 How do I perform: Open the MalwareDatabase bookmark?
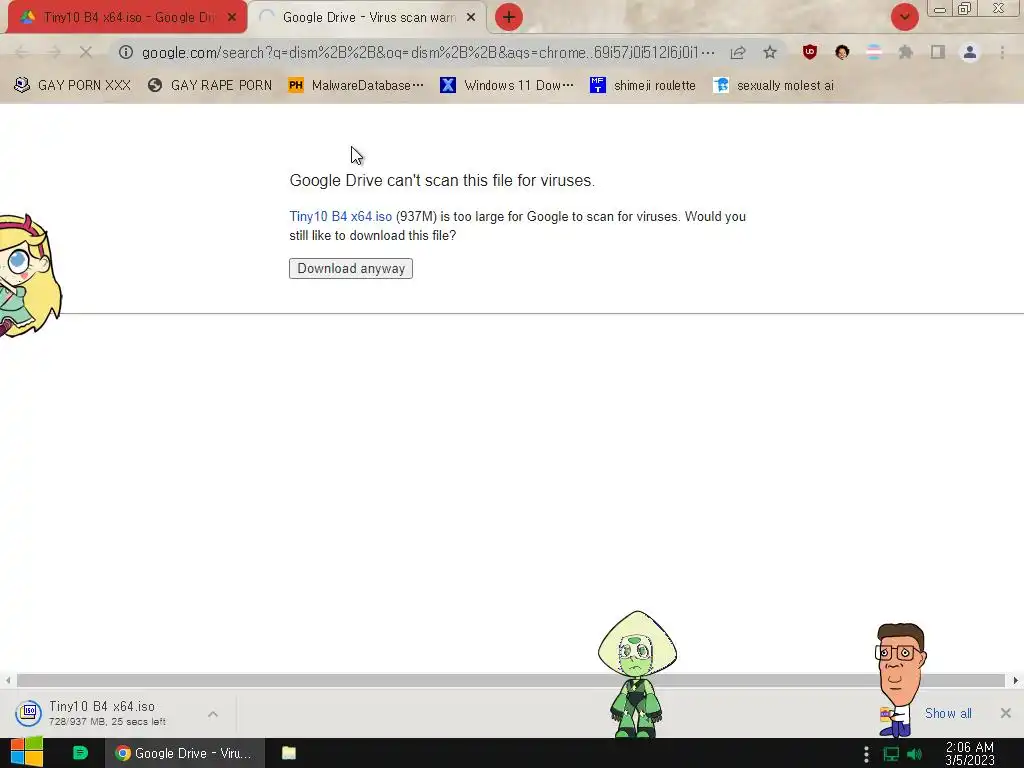coord(356,86)
